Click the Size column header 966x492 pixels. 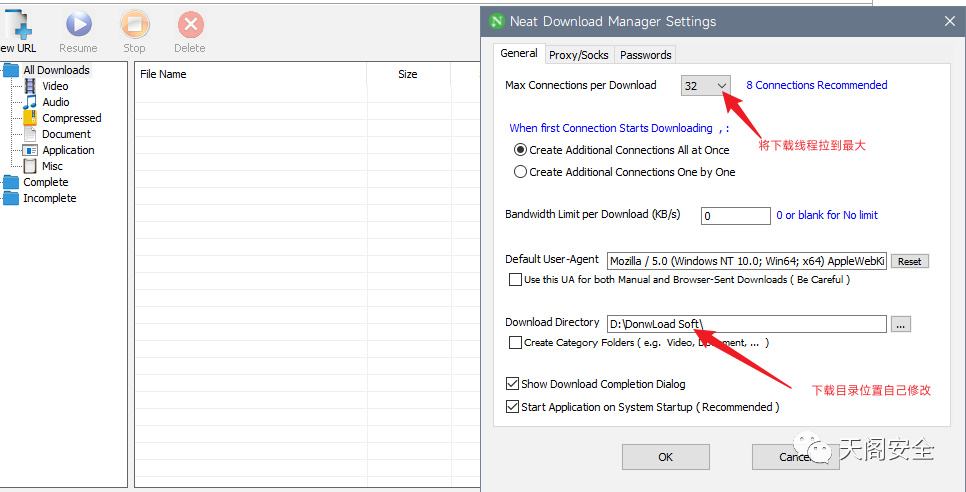(407, 74)
